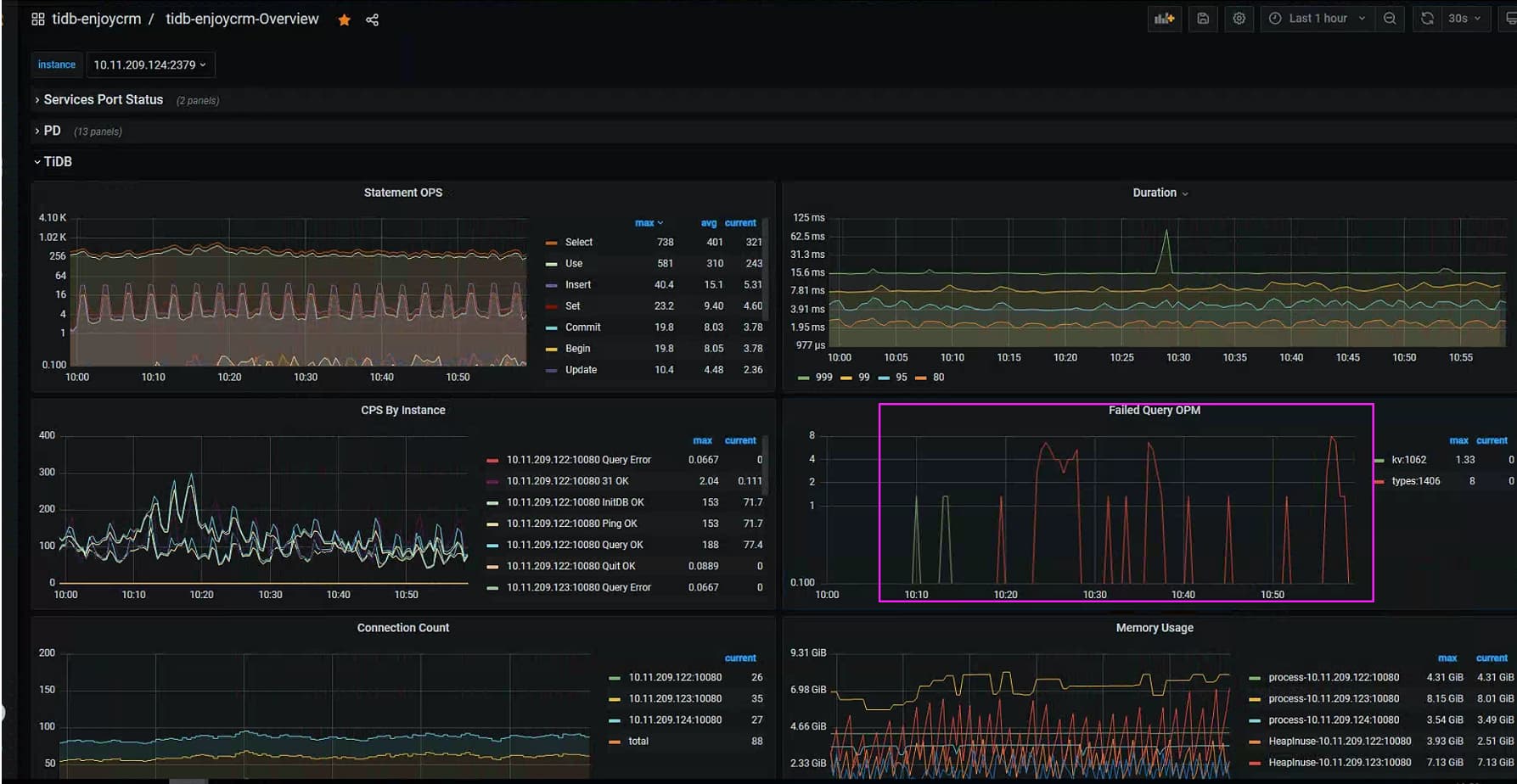The width and height of the screenshot is (1517, 784).
Task: Toggle the Select series in Statement OPS legend
Action: (x=579, y=243)
